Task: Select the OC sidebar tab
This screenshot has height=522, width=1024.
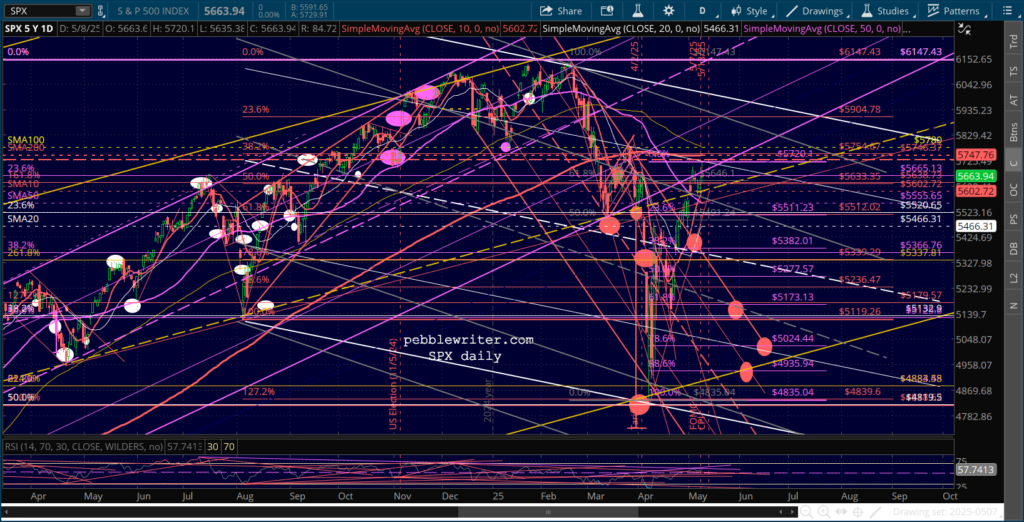Action: 1014,190
